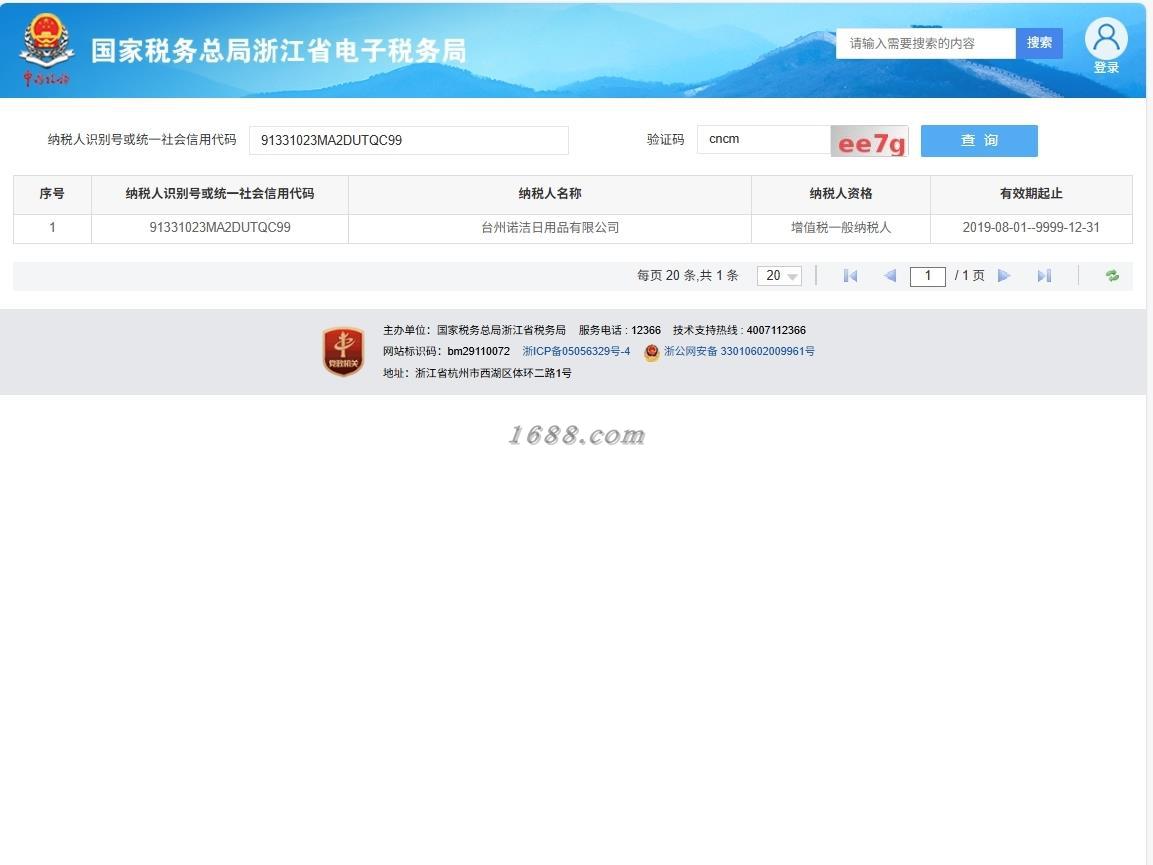Click the site ID bm29110072 text
Screen dimensions: 1153x865
(446, 352)
